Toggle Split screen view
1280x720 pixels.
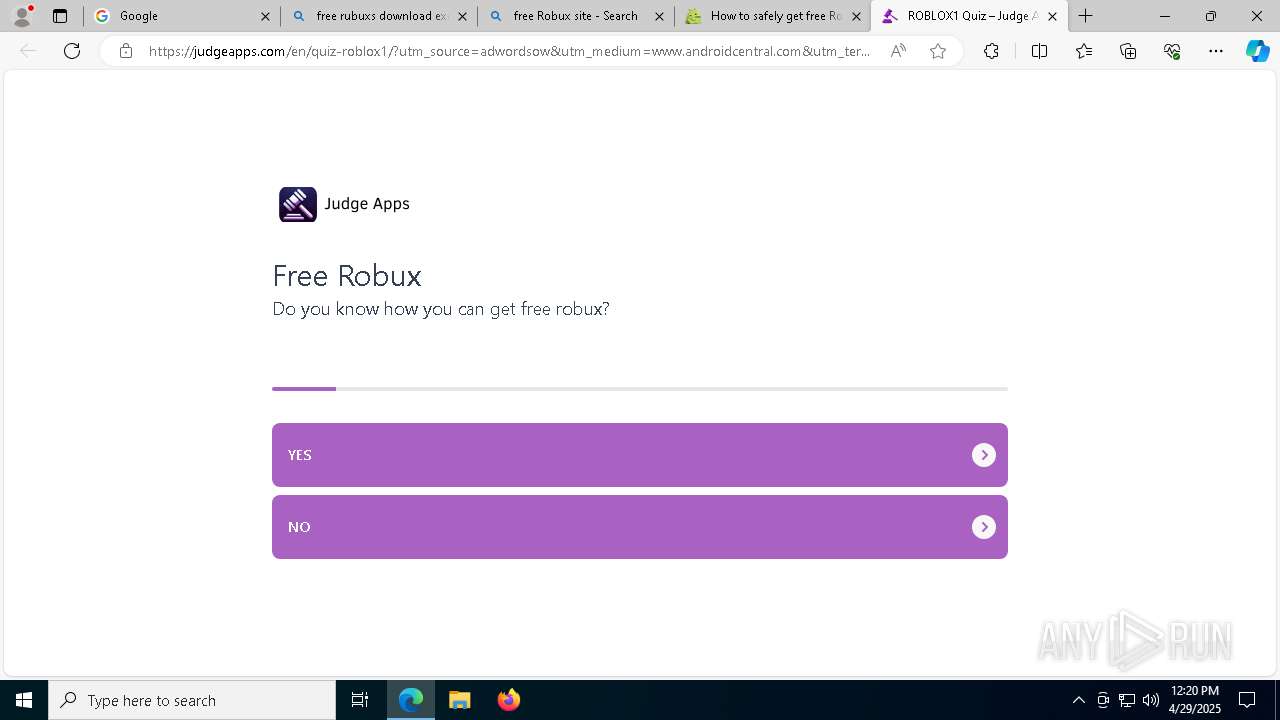1039,51
